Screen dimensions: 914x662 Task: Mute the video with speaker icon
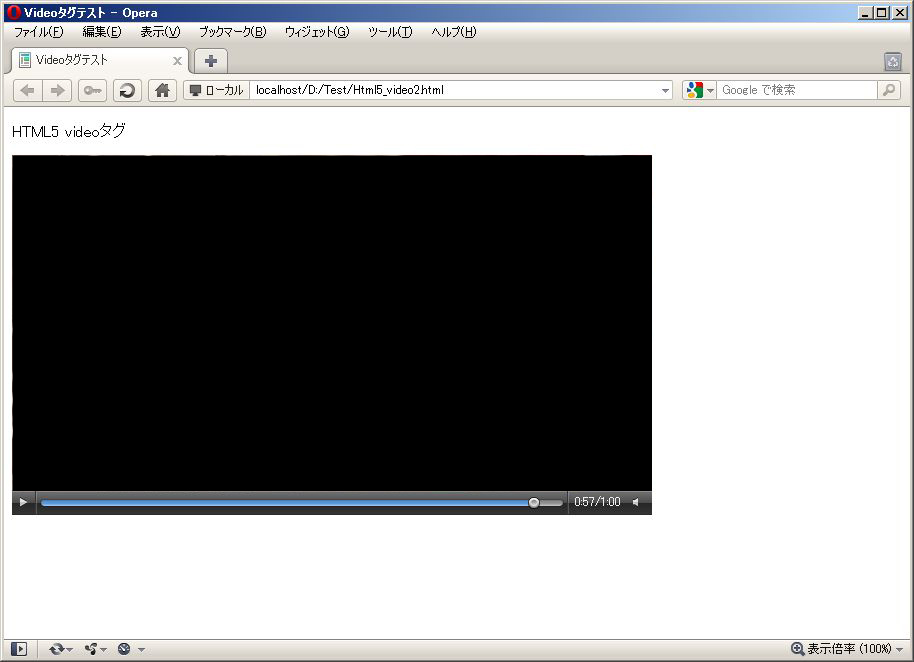(636, 502)
